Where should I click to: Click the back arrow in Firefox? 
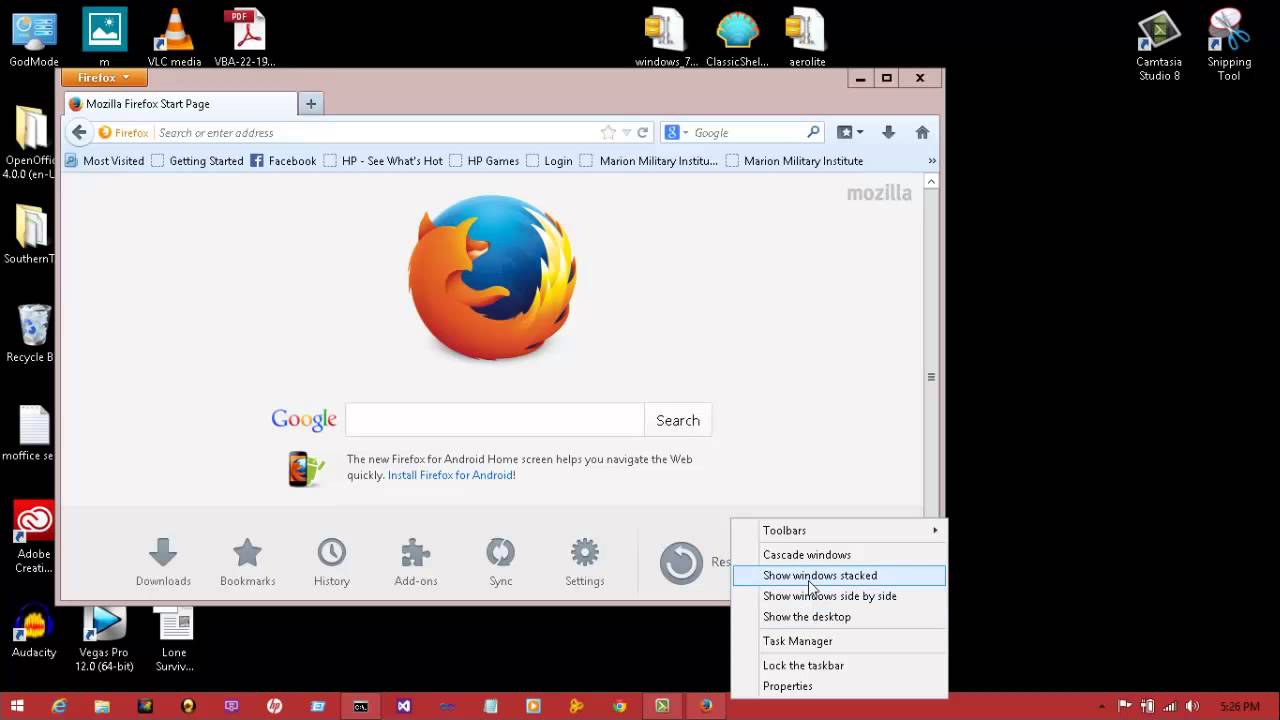coord(79,132)
